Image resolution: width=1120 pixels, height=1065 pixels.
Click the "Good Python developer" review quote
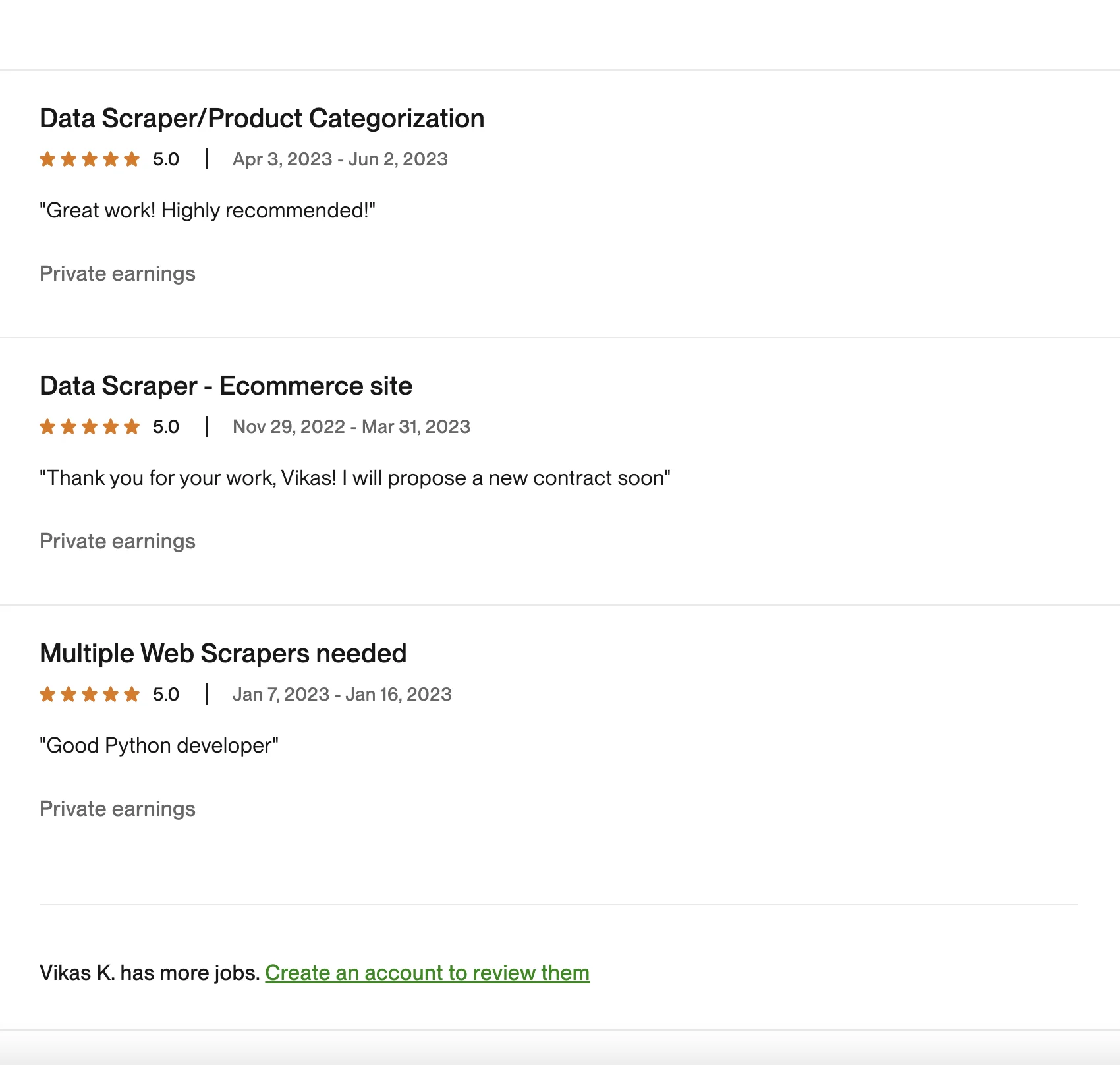tap(159, 746)
